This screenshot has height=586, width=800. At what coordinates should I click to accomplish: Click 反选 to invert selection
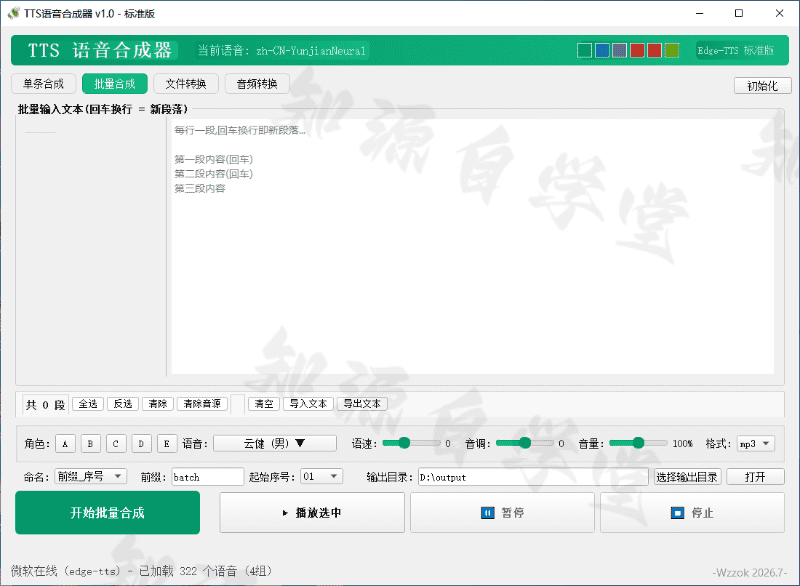pyautogui.click(x=122, y=404)
